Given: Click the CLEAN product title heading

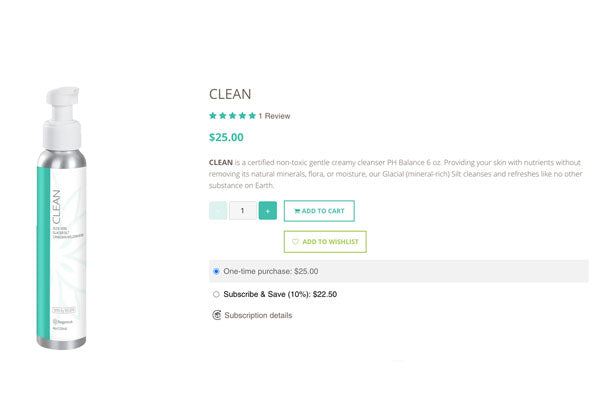Looking at the screenshot, I should click(x=230, y=94).
